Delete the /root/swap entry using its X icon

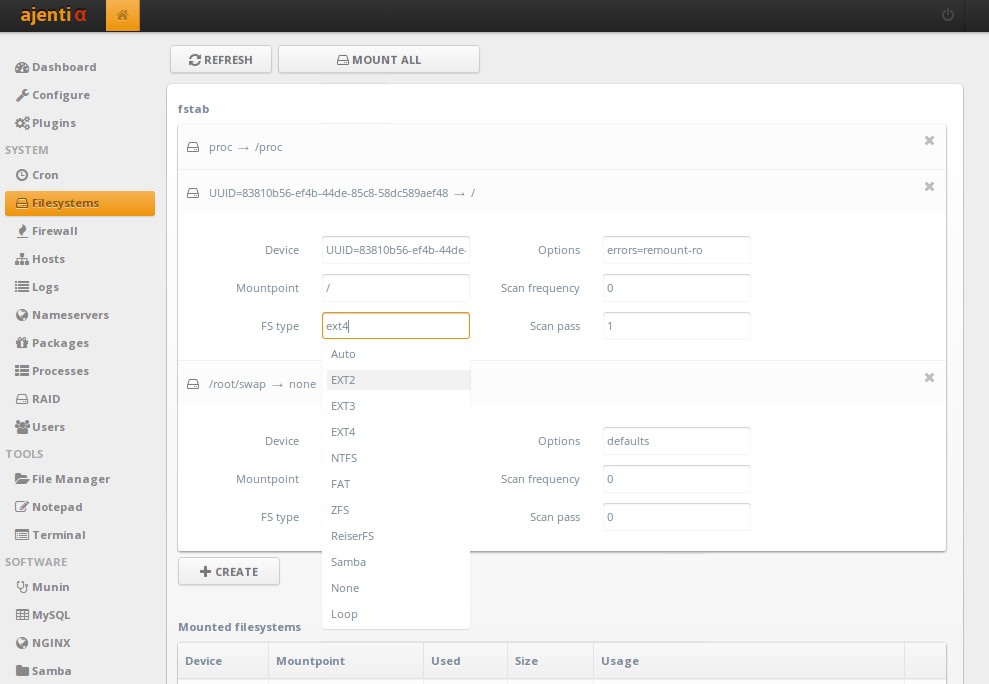click(x=929, y=378)
